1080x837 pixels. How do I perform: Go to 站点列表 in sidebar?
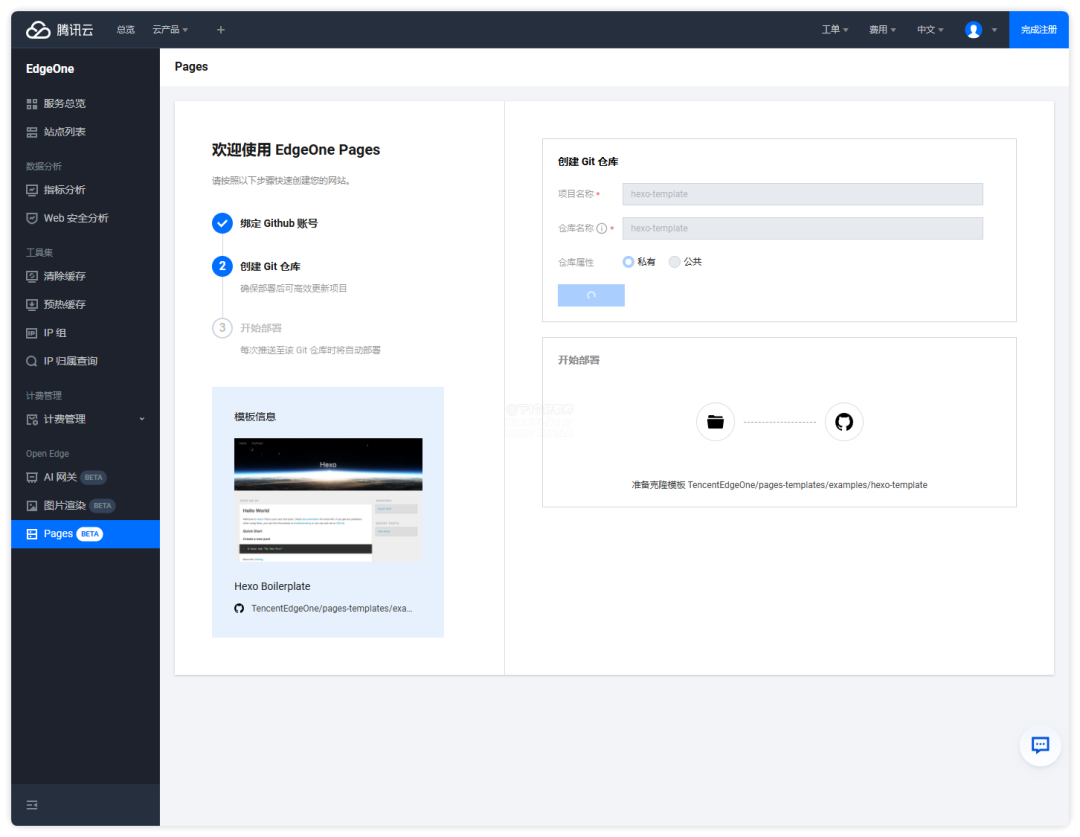(64, 132)
